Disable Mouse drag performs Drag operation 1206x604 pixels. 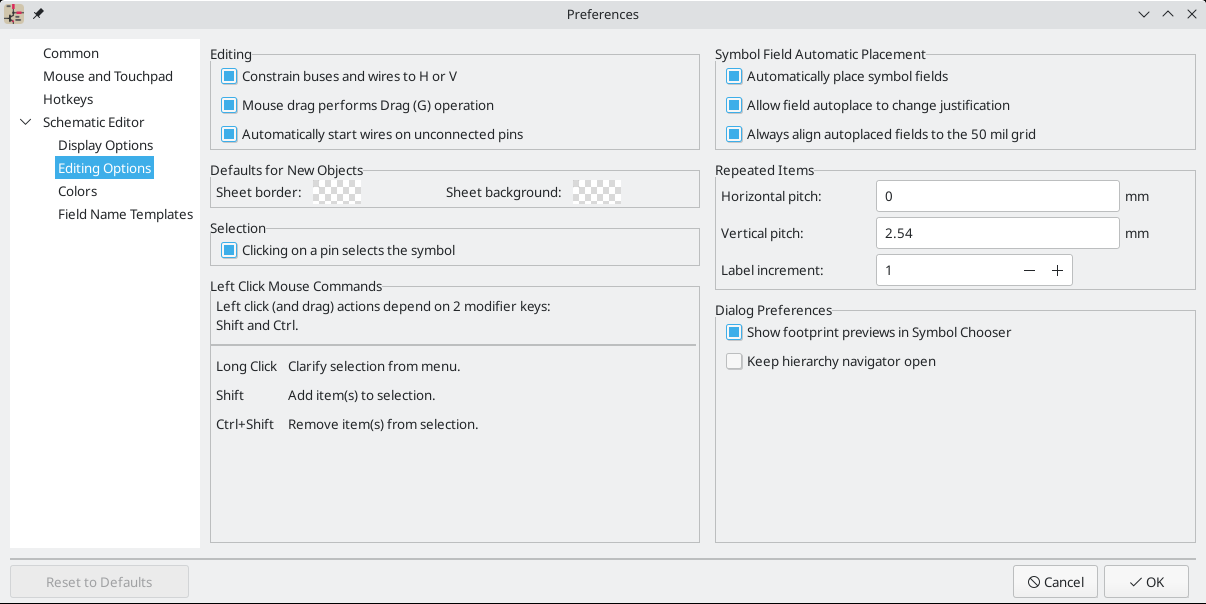pyautogui.click(x=229, y=105)
